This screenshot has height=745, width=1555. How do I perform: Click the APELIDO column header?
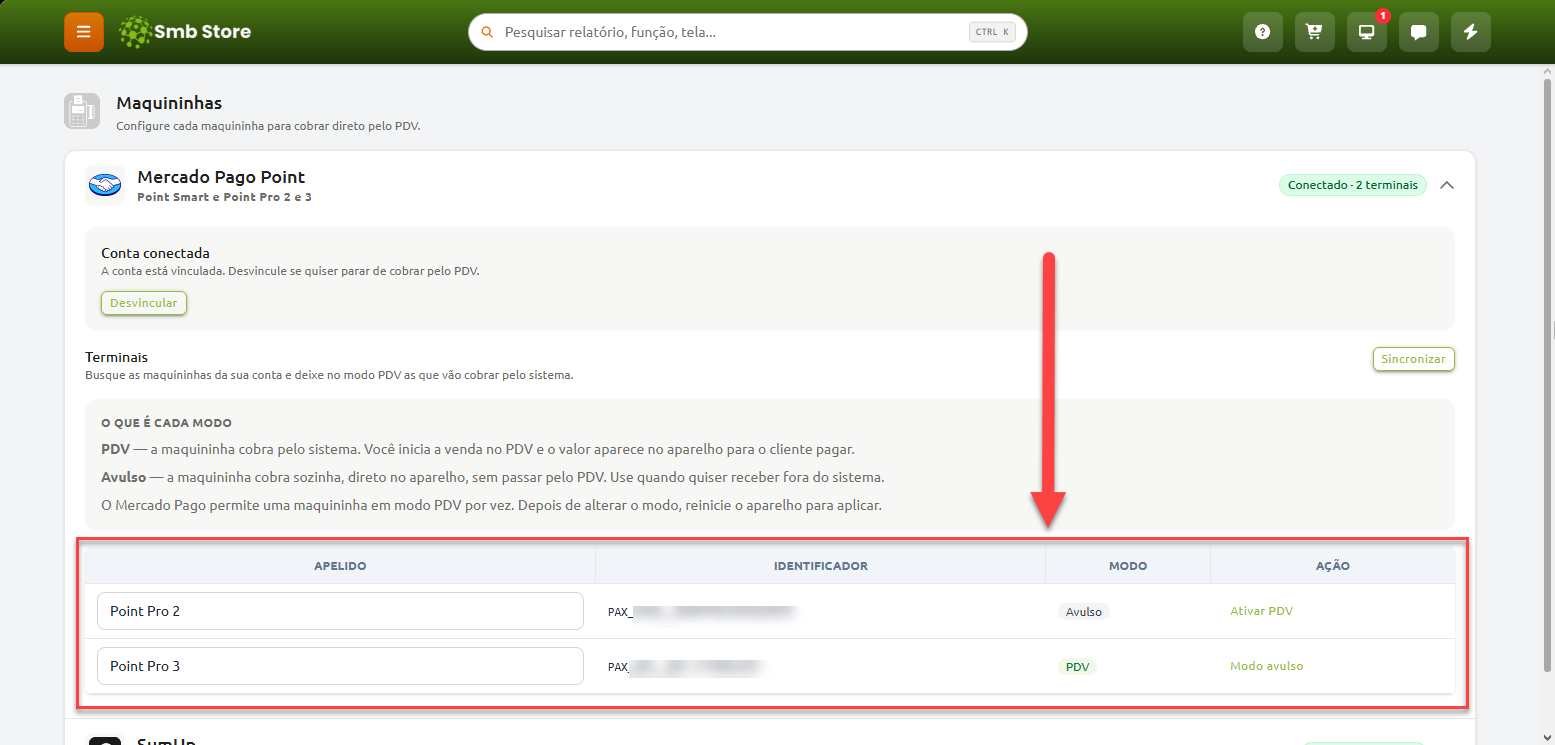coord(340,566)
